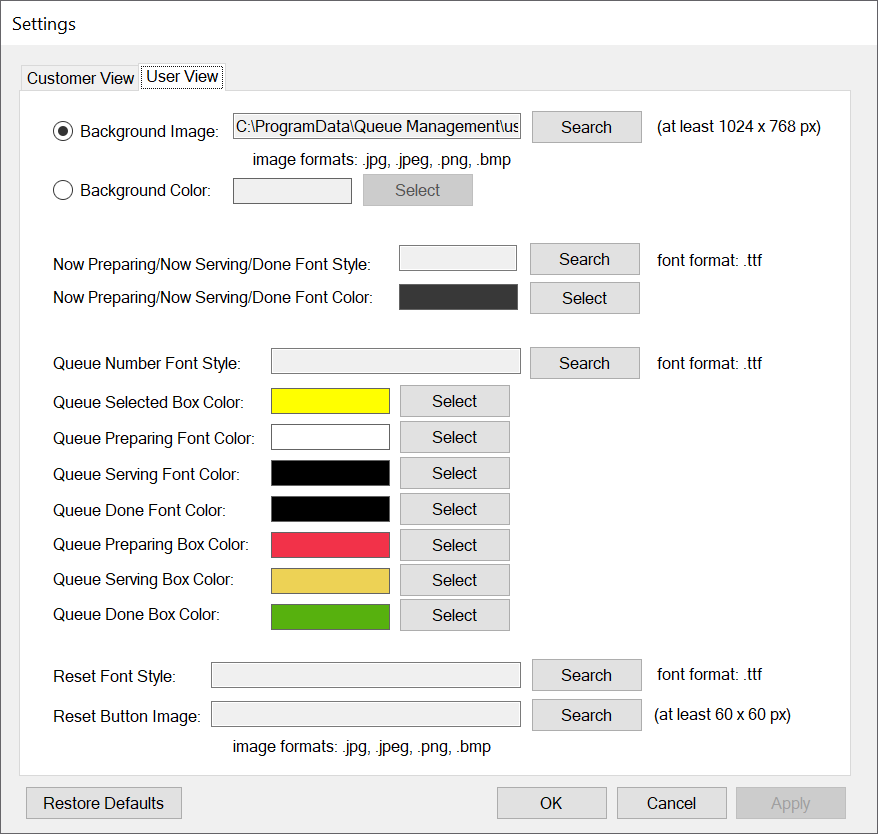Confirm settings with the OK button

(551, 803)
